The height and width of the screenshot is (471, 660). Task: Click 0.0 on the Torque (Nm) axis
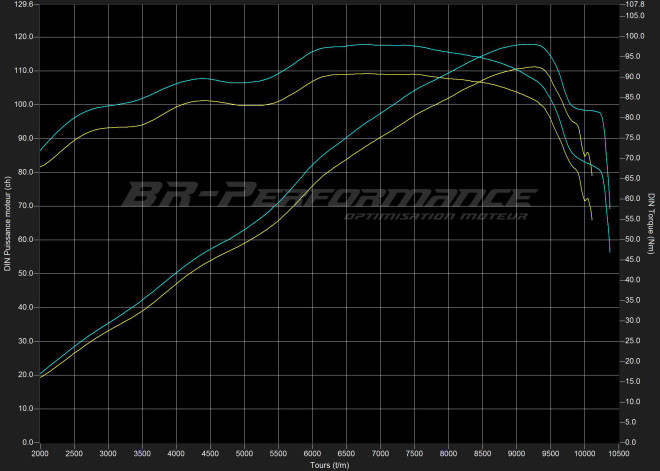632,442
